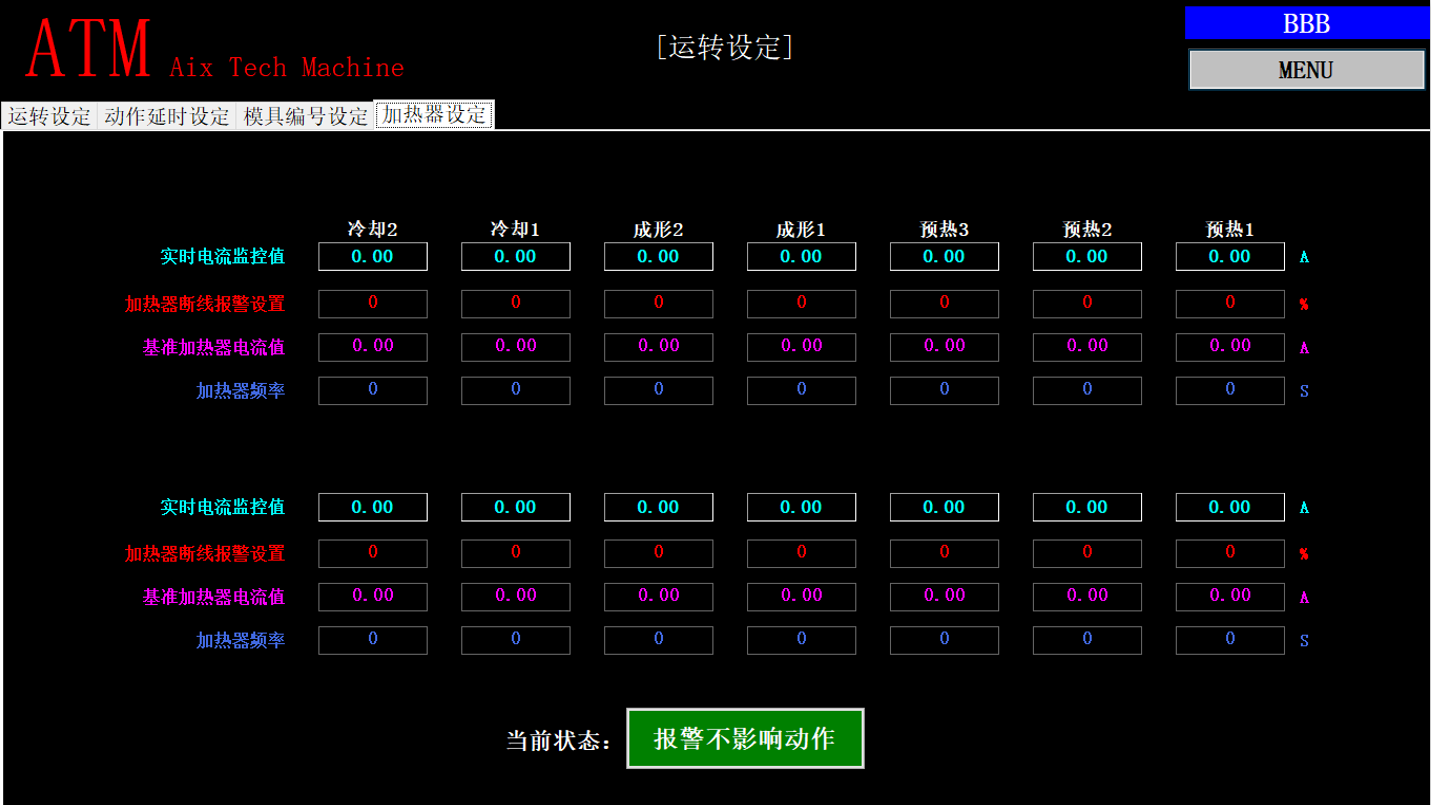Switch to the 运转设定 tab
1431x805 pixels.
(49, 115)
